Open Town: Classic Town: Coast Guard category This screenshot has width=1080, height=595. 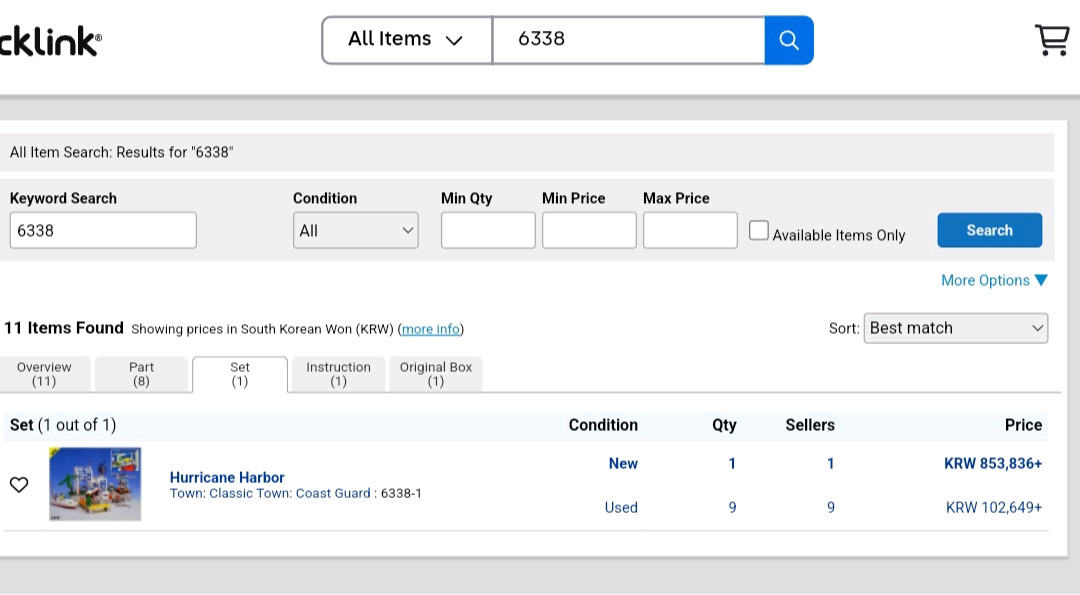click(270, 494)
